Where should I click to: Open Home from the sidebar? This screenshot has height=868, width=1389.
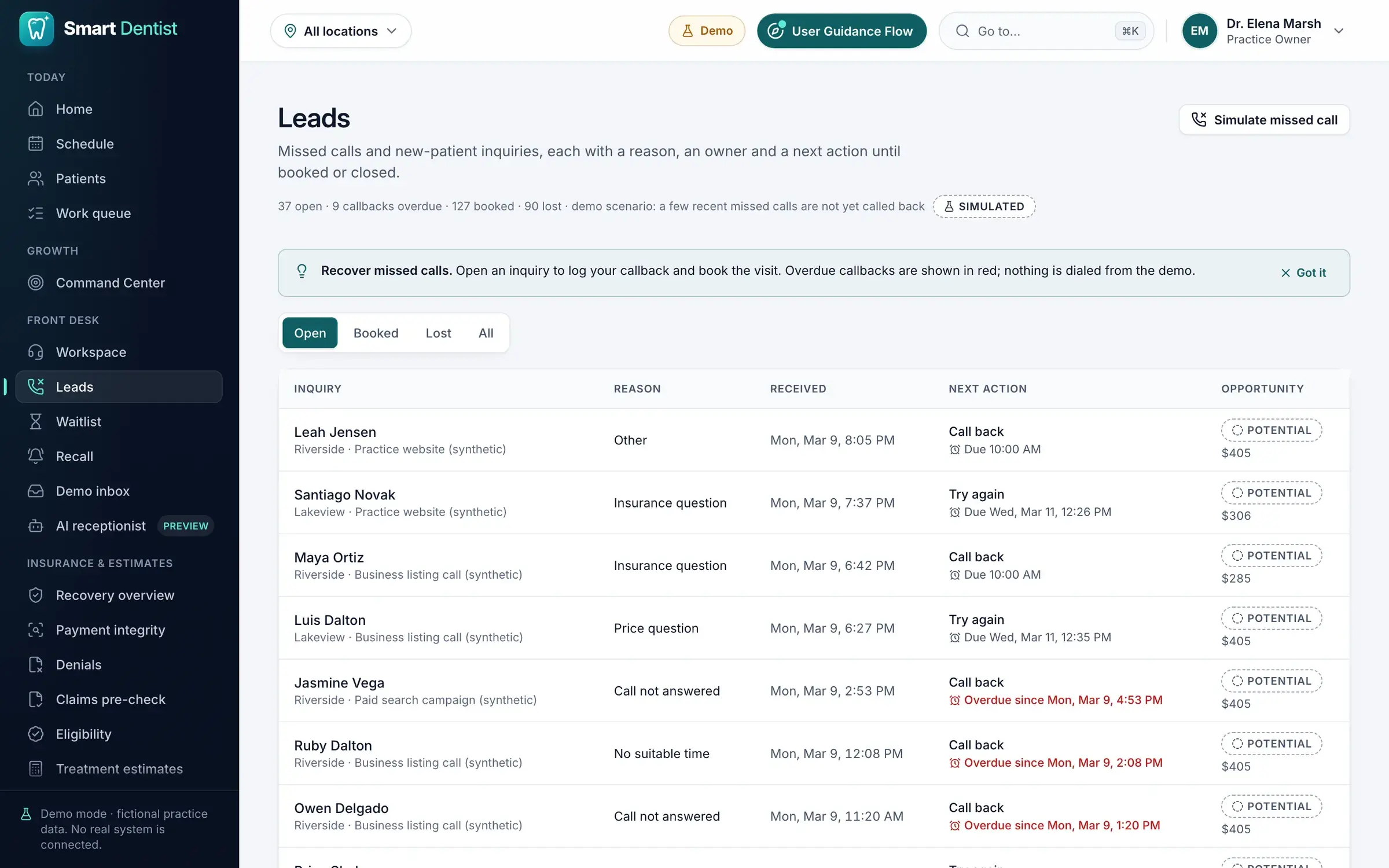click(x=119, y=109)
